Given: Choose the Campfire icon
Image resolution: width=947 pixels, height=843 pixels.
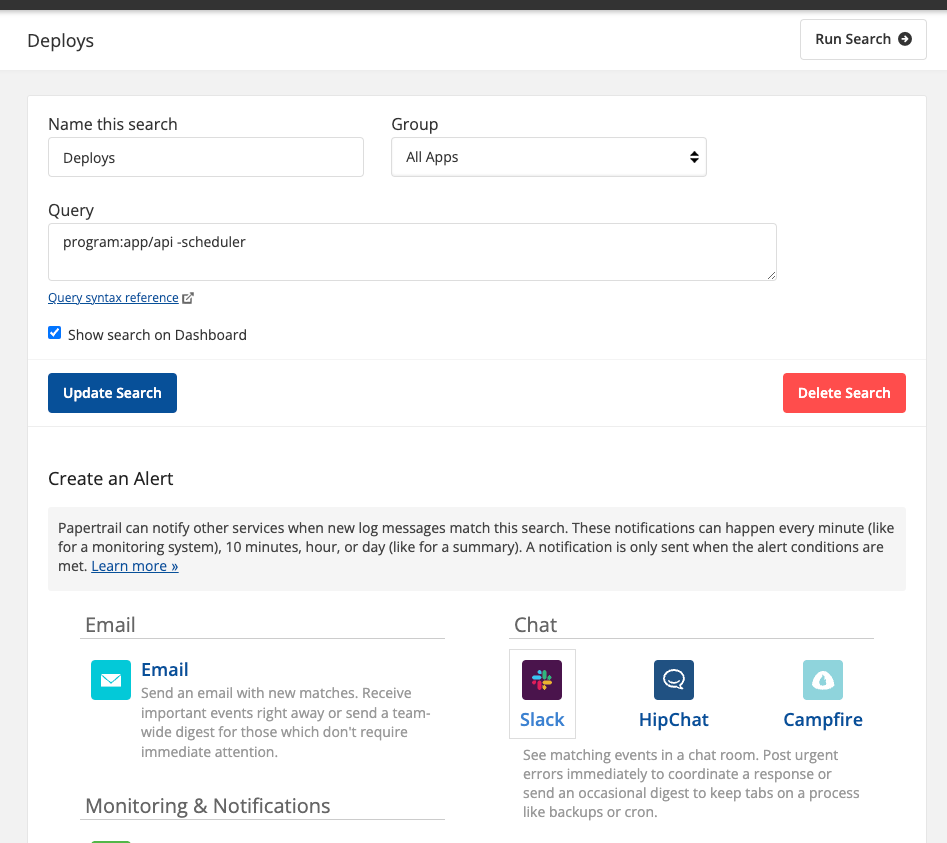Looking at the screenshot, I should 823,680.
